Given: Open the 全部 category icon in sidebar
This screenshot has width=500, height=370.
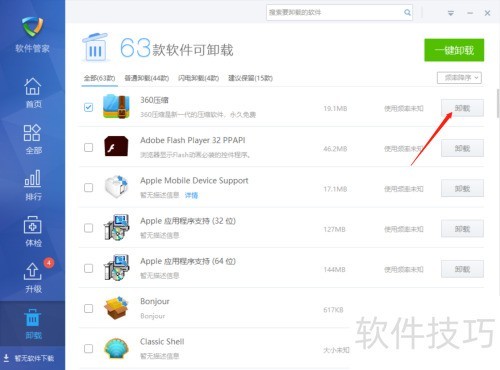Looking at the screenshot, I should point(32,133).
